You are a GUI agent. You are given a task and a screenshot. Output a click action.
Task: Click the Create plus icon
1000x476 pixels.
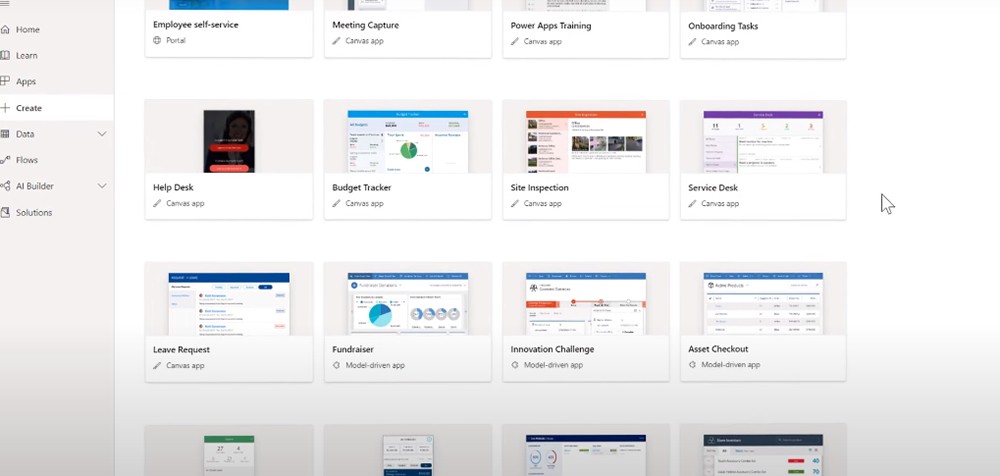click(5, 108)
